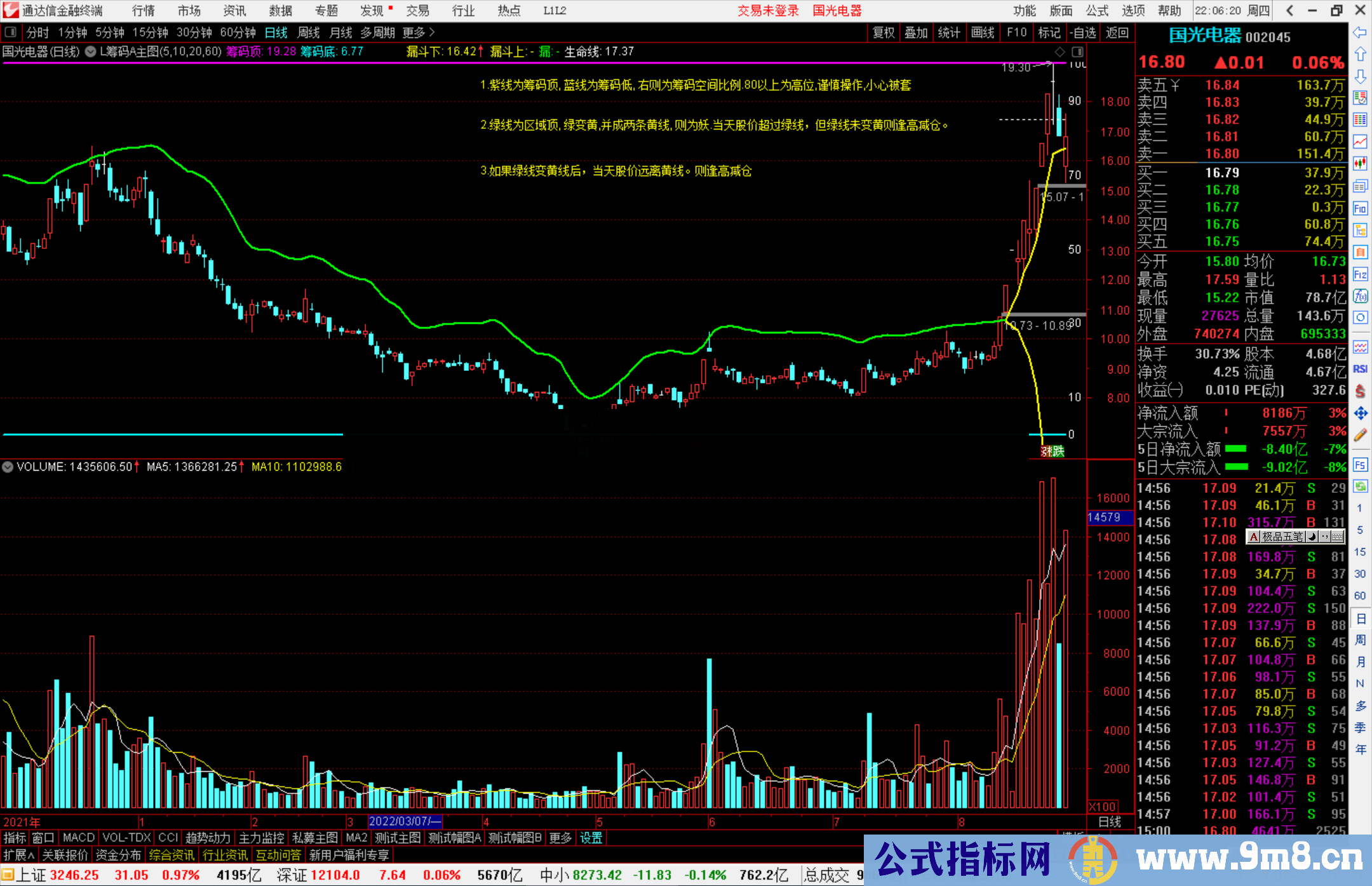Open the 行情 menu
Image resolution: width=1372 pixels, height=886 pixels.
[143, 11]
